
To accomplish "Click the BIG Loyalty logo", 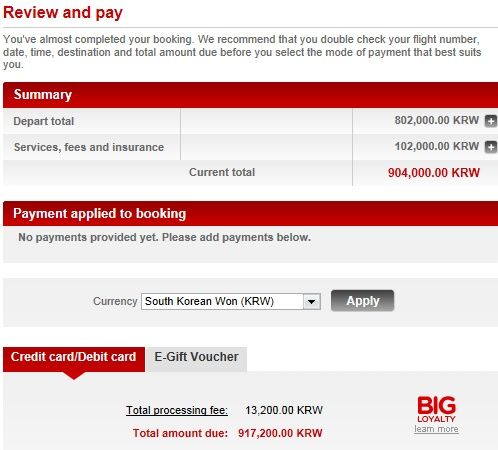I will click(x=436, y=409).
